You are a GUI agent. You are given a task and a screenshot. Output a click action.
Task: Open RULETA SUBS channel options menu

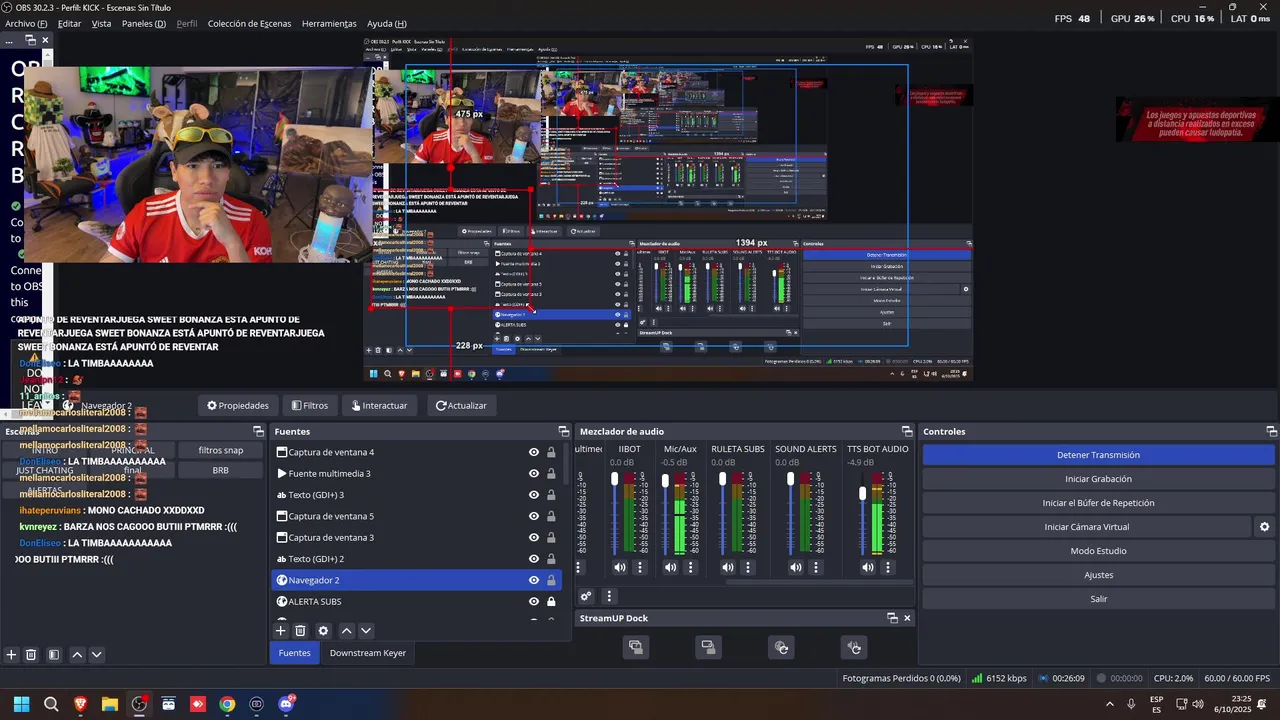coord(748,567)
